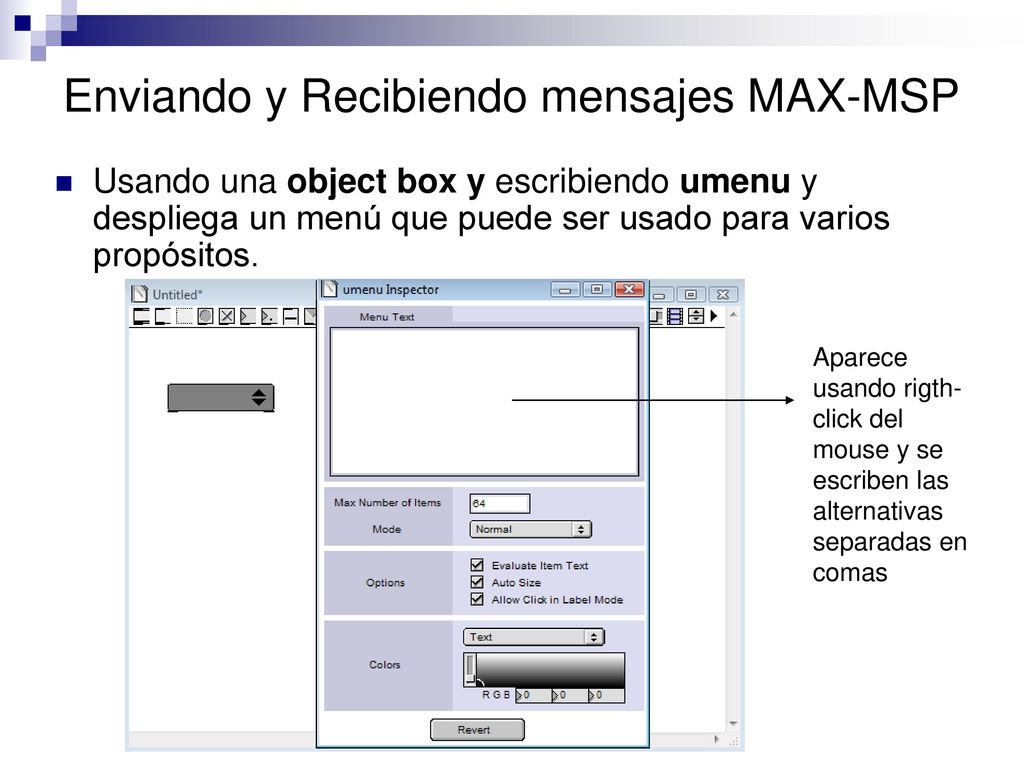Click the umenu Inspector title text
This screenshot has height=768, width=1024.
(x=391, y=289)
